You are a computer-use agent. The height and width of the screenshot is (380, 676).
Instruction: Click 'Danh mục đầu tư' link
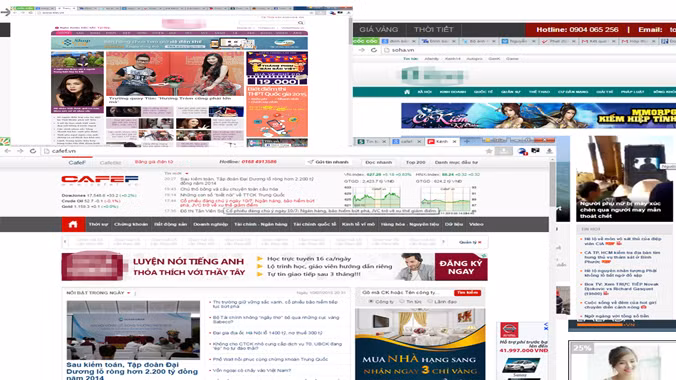point(456,162)
